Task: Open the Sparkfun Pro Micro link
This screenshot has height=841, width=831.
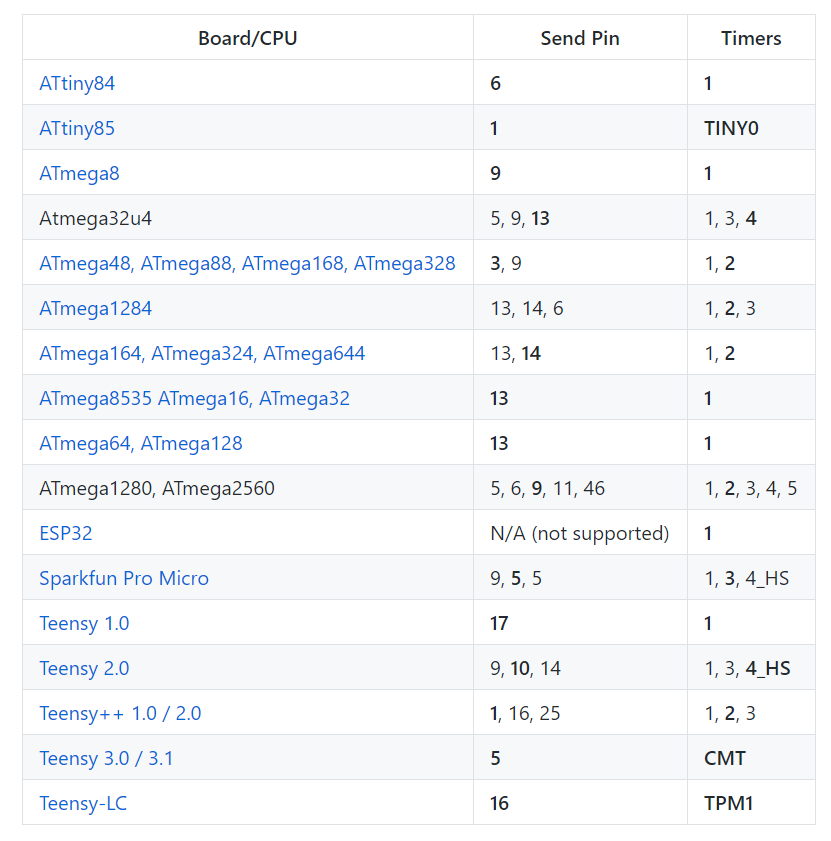Action: coord(124,579)
